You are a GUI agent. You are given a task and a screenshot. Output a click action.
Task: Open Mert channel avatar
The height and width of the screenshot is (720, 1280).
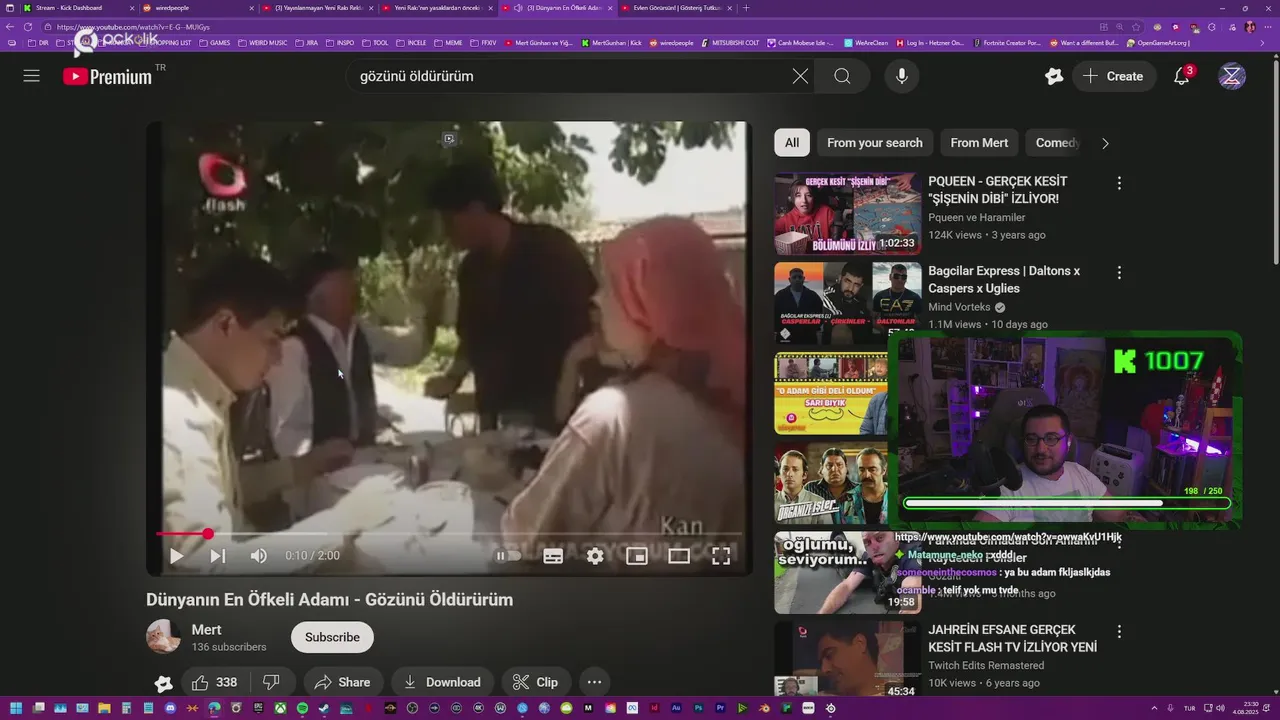click(163, 637)
